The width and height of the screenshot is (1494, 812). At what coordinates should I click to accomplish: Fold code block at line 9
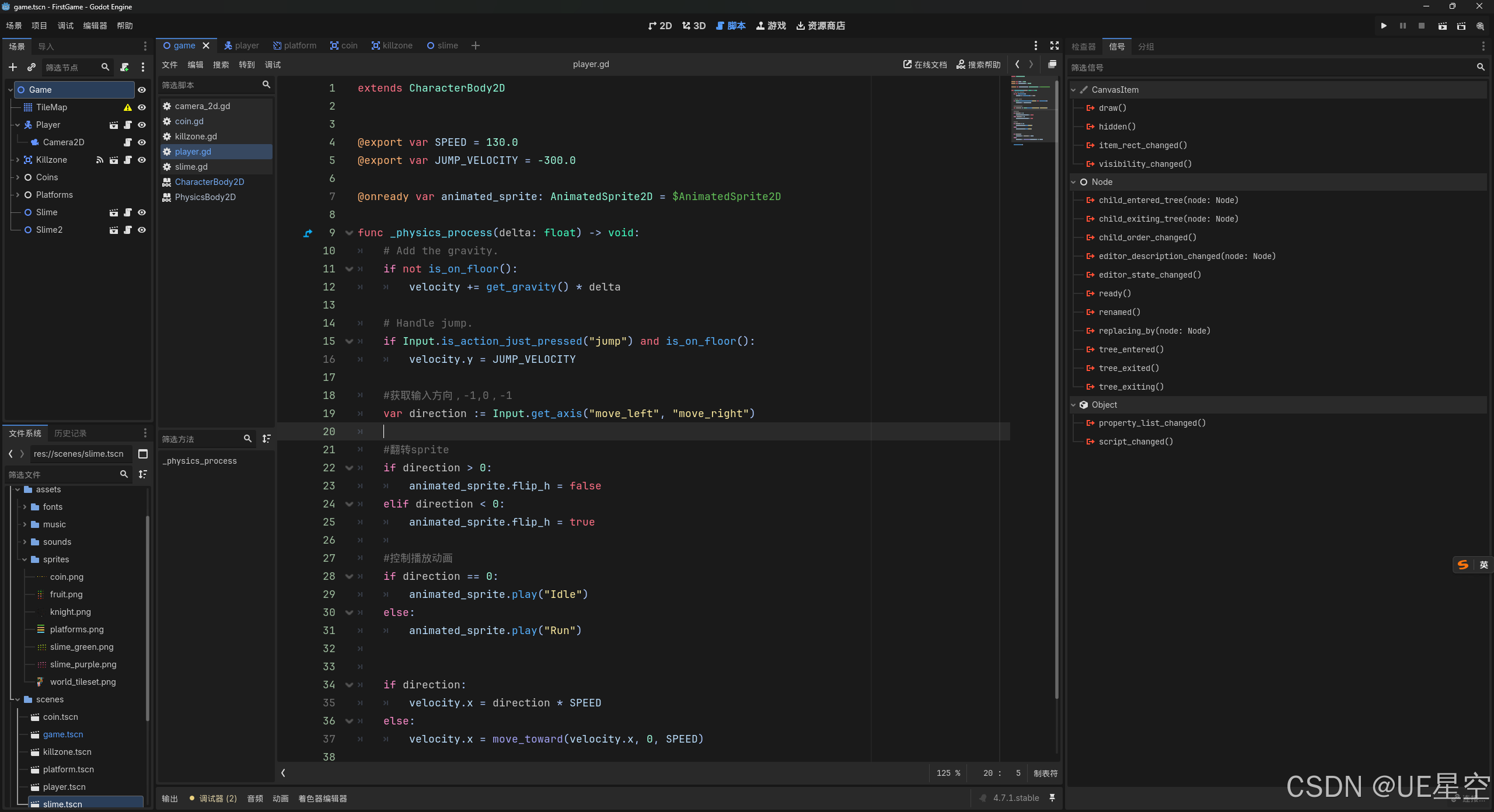[x=349, y=233]
